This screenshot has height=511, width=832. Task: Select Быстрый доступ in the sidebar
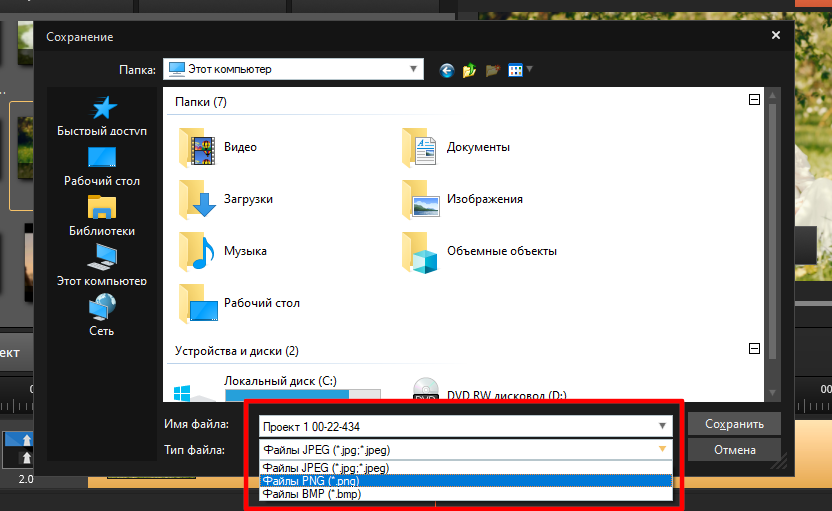[102, 117]
